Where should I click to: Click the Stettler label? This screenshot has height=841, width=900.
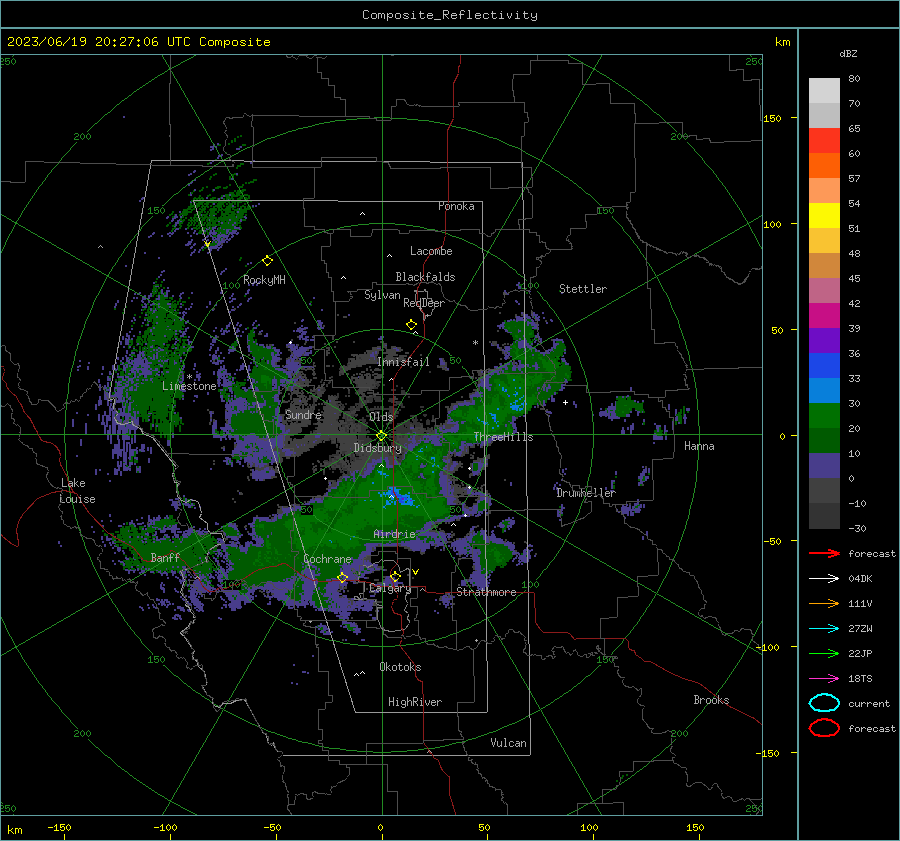pyautogui.click(x=583, y=289)
